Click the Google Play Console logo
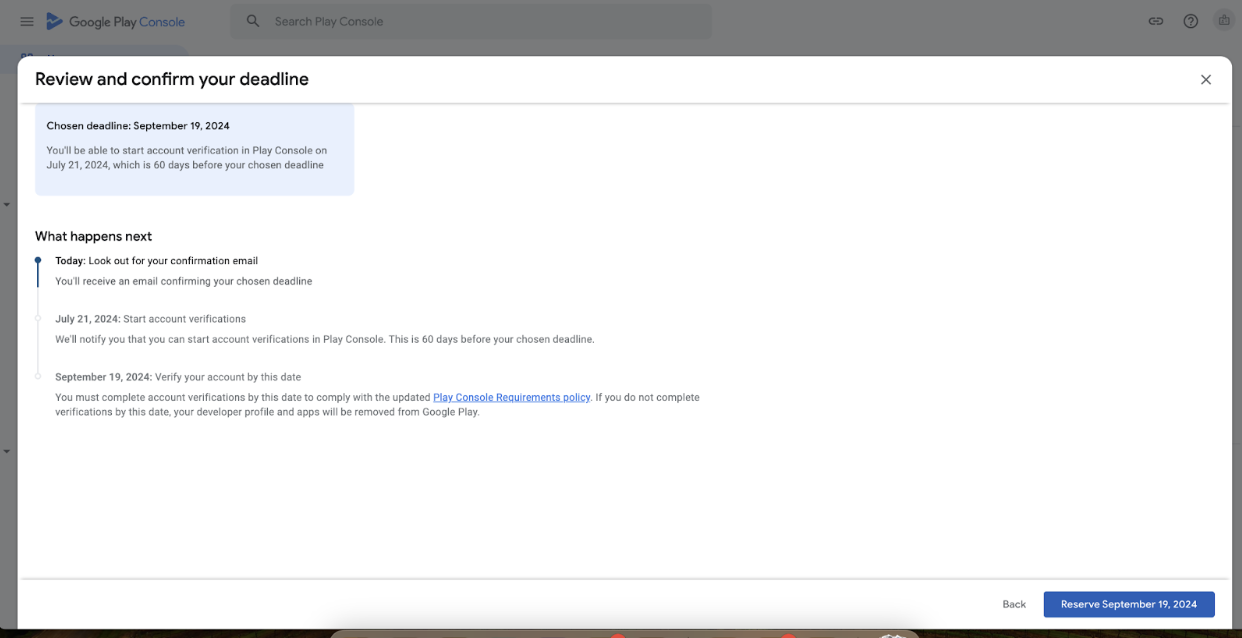The width and height of the screenshot is (1242, 638). pyautogui.click(x=115, y=21)
